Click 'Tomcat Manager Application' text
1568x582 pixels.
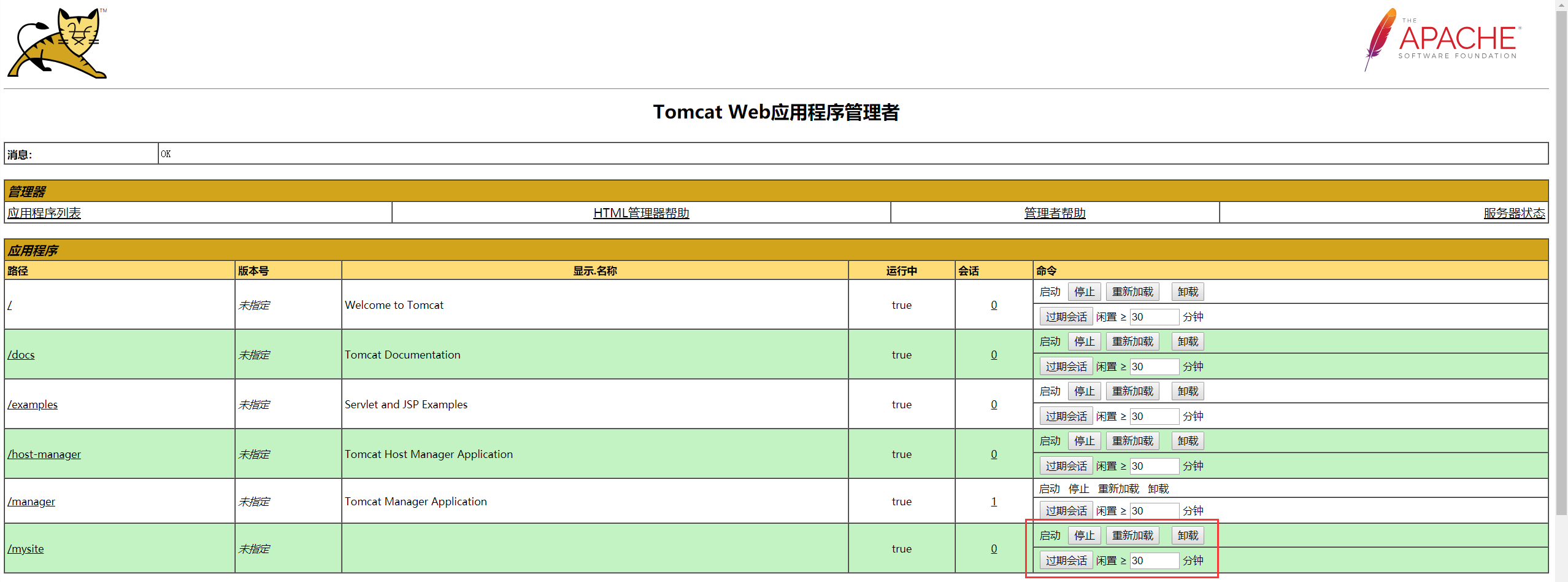(416, 502)
